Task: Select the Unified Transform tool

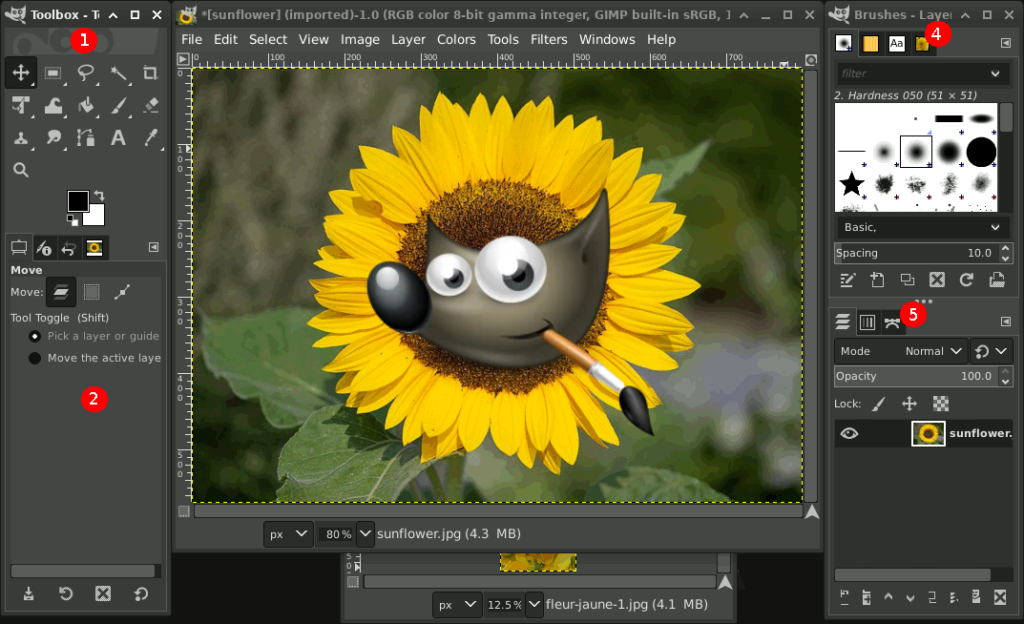Action: (21, 105)
